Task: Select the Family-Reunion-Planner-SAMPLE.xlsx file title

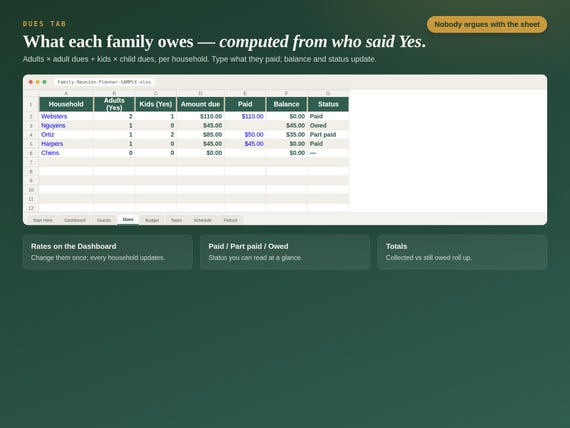Action: pos(104,82)
